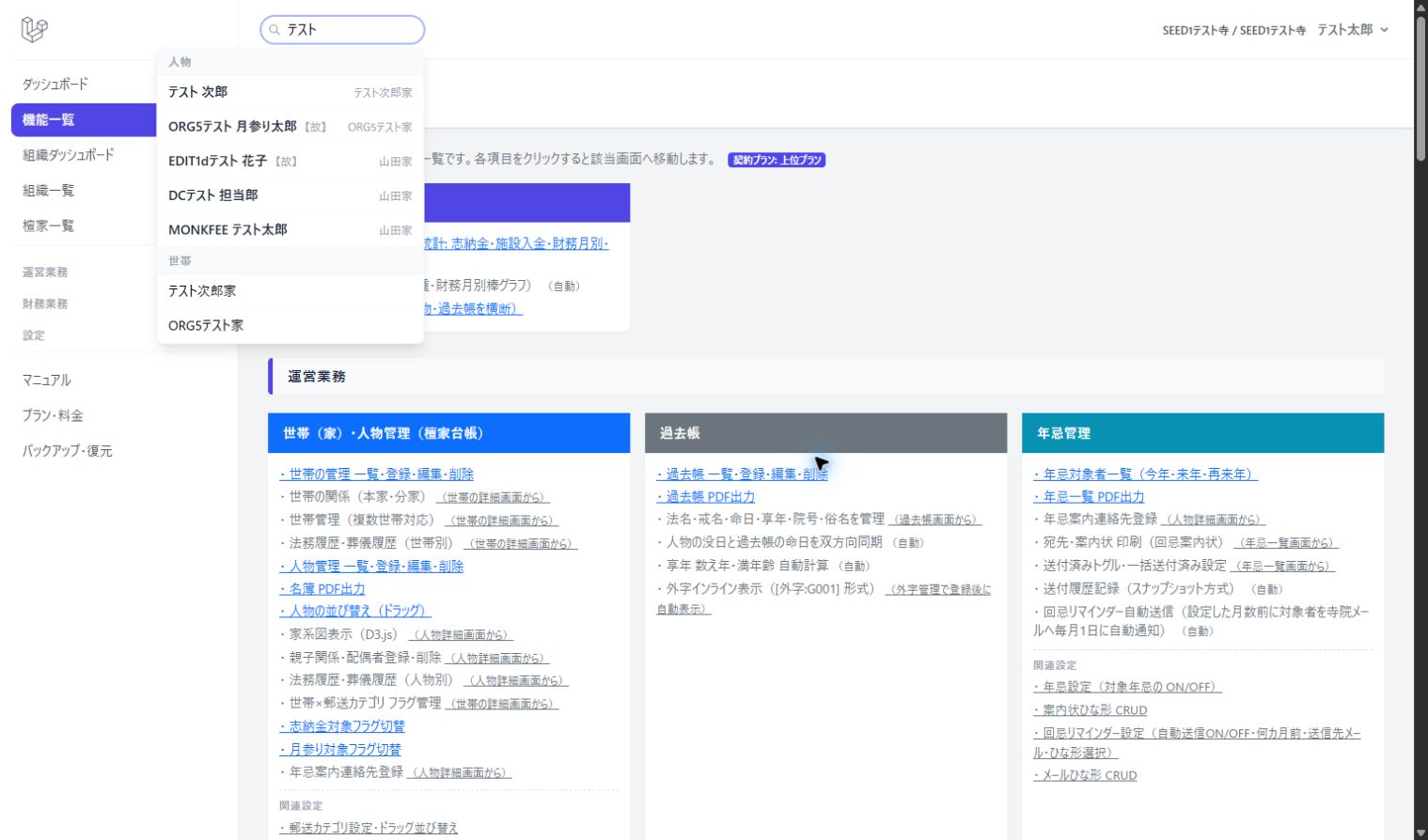Open 回忌リマインダー設定 link

(x=1197, y=743)
